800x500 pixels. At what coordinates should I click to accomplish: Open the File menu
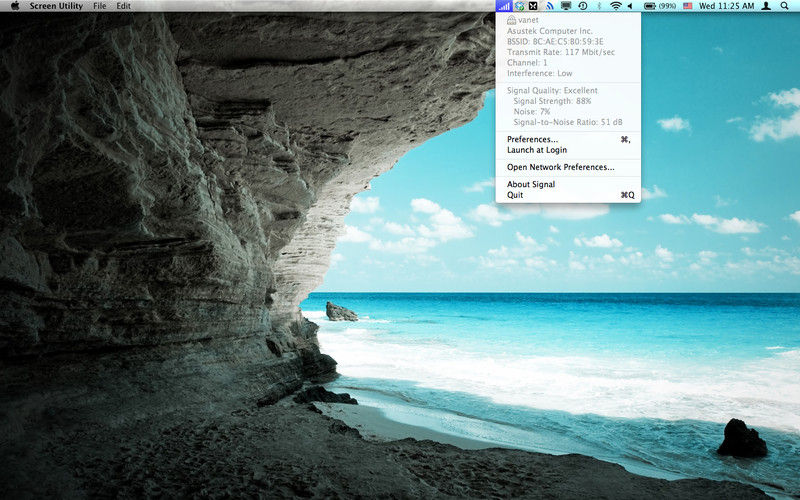pyautogui.click(x=99, y=6)
